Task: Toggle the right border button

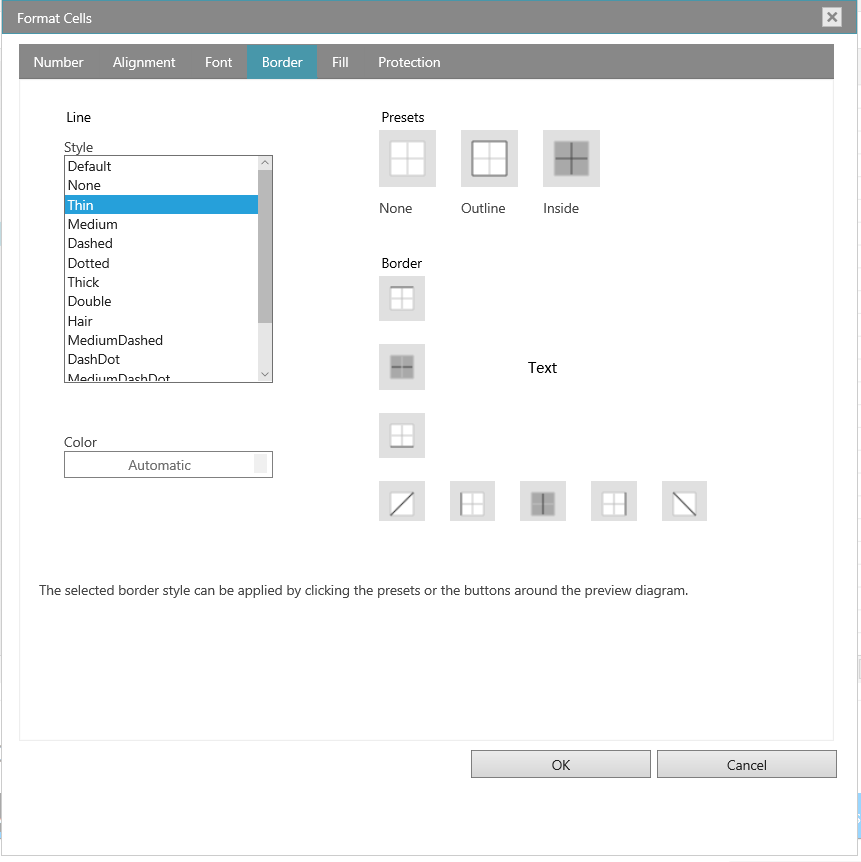Action: [x=613, y=501]
